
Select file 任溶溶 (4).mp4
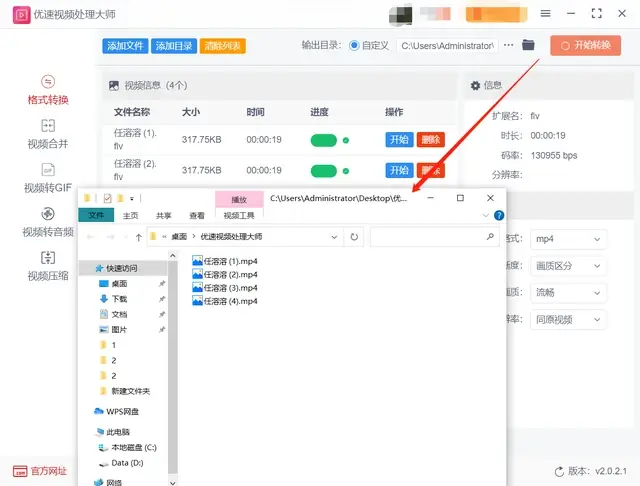click(225, 301)
